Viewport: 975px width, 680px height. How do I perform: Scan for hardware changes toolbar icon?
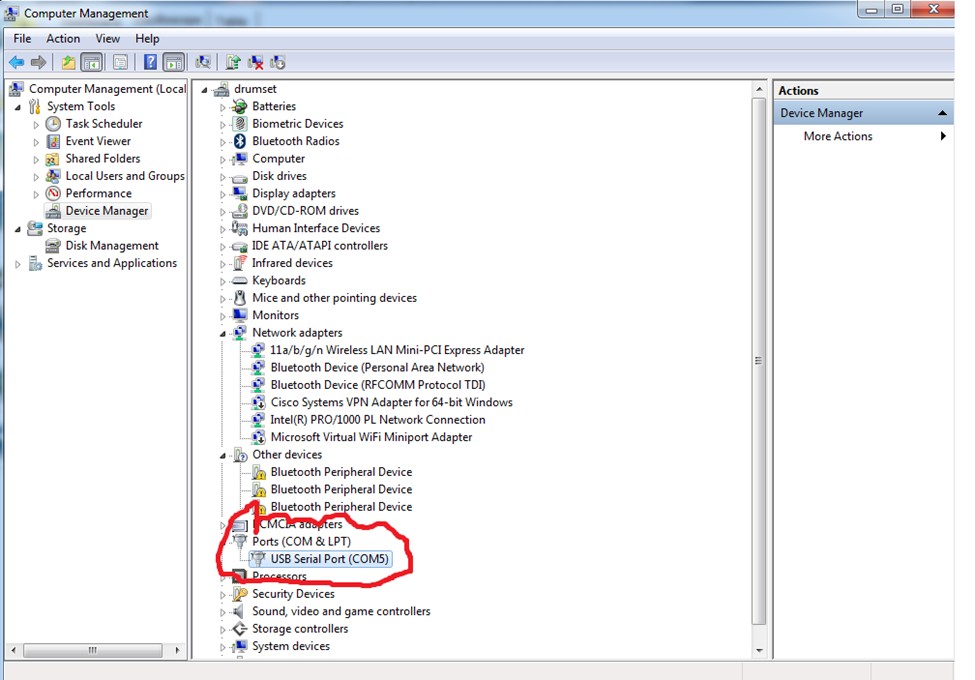pos(203,62)
